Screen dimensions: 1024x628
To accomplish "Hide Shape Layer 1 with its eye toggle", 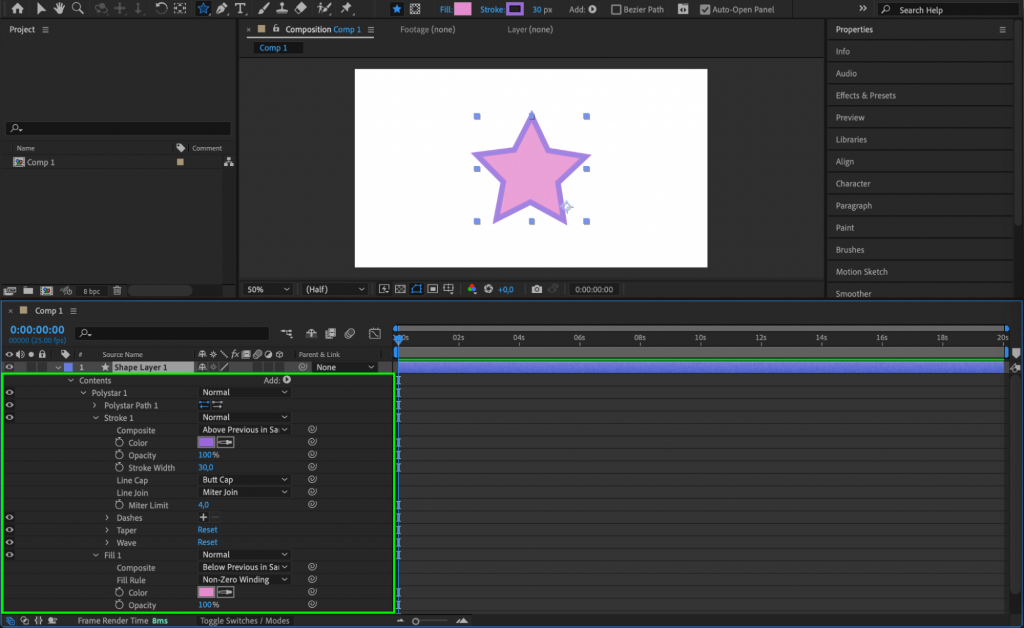I will [8, 366].
